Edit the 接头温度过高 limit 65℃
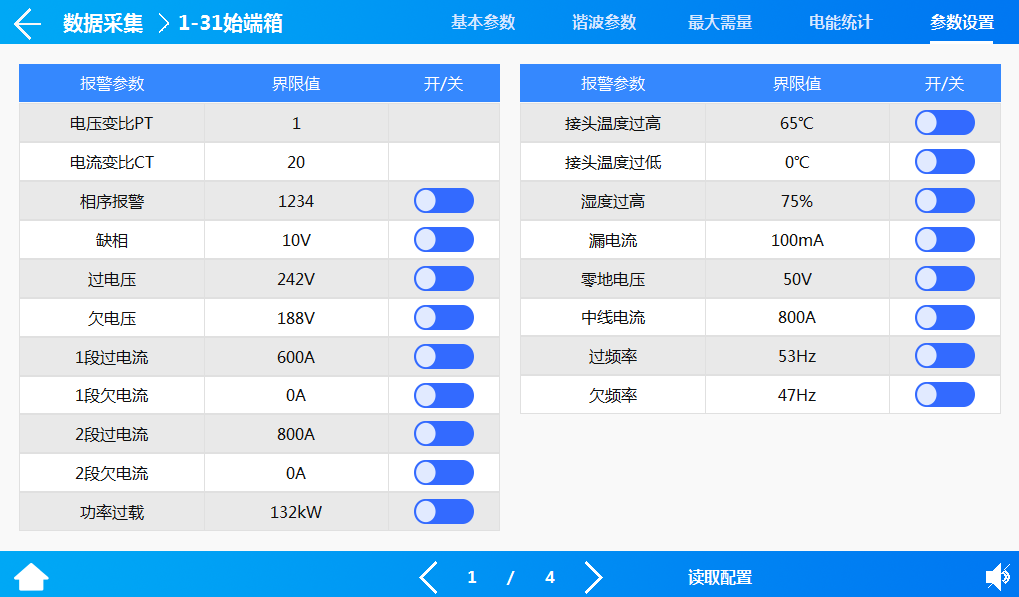 (797, 123)
